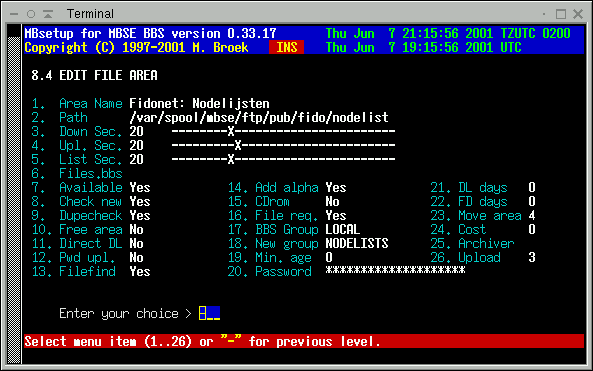
Task: Click the Down Sec. flags bar
Action: click(283, 131)
